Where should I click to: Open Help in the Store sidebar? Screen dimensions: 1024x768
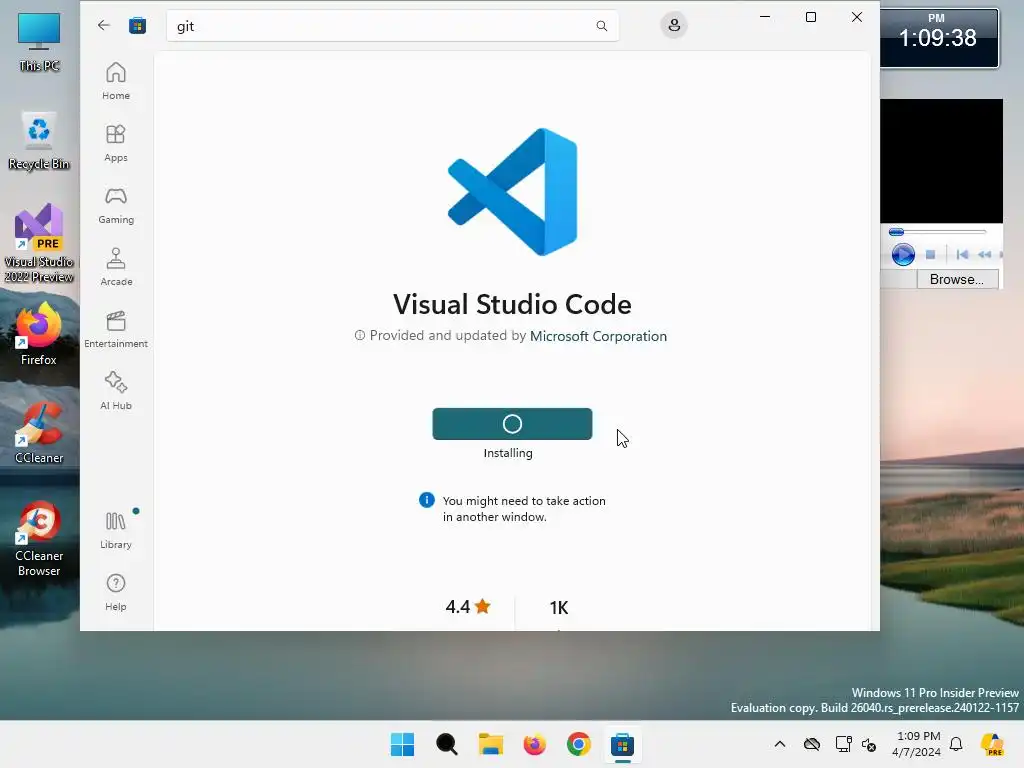pyautogui.click(x=116, y=592)
